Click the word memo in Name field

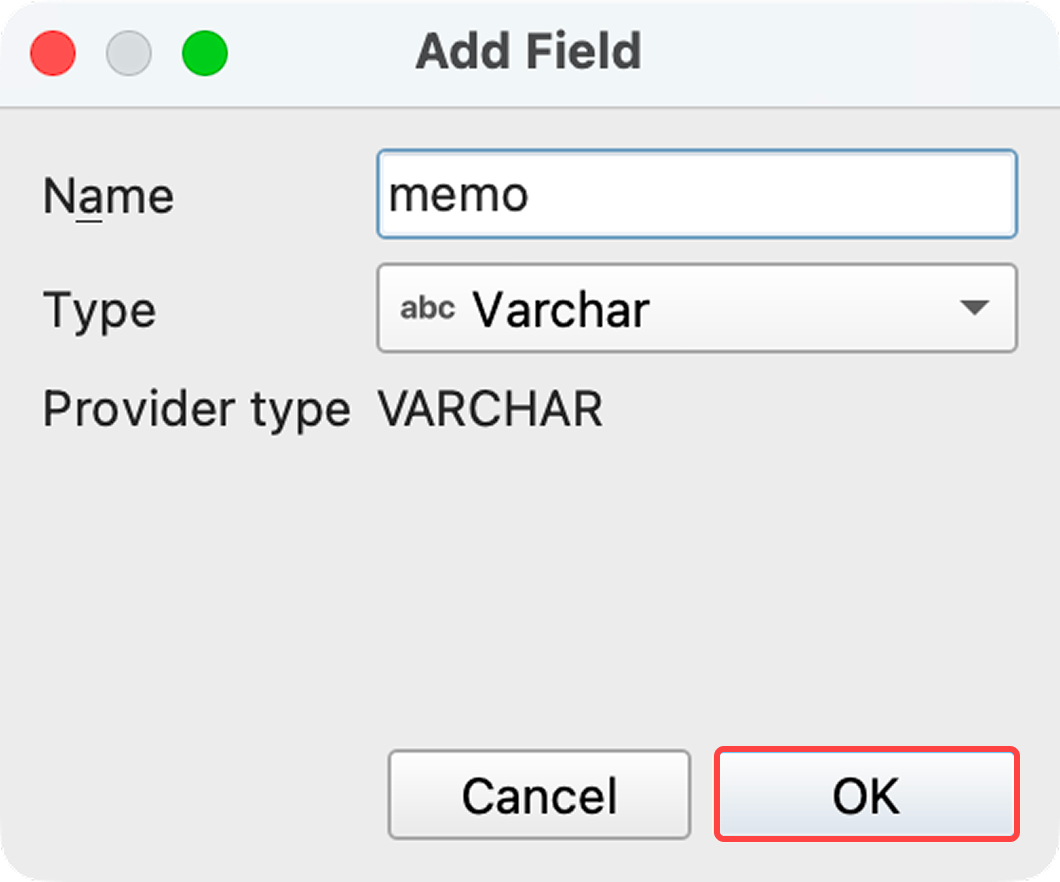tap(458, 195)
